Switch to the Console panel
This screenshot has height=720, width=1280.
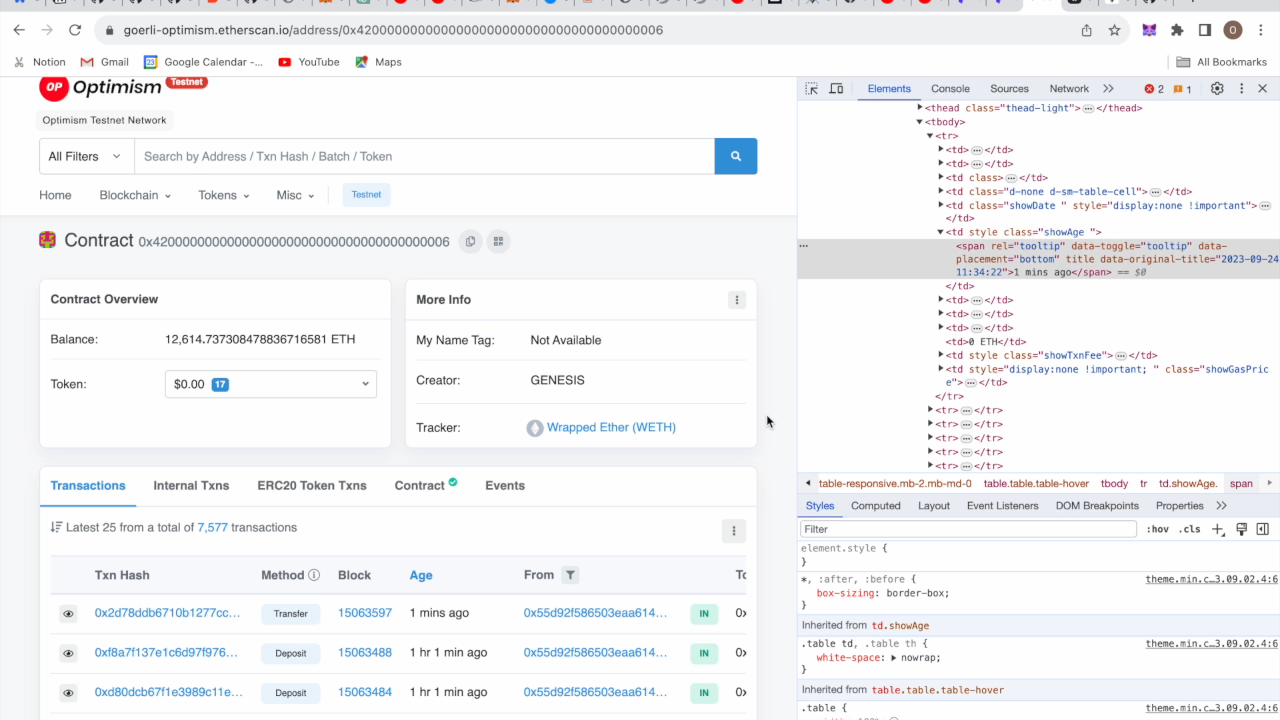950,89
